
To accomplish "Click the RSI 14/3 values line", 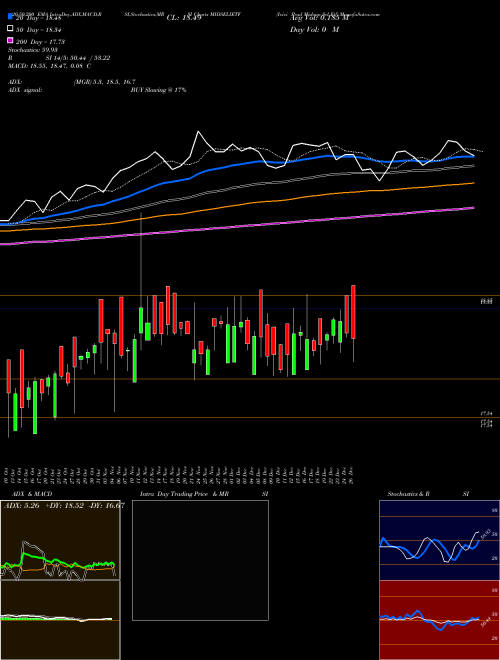I will [59, 58].
